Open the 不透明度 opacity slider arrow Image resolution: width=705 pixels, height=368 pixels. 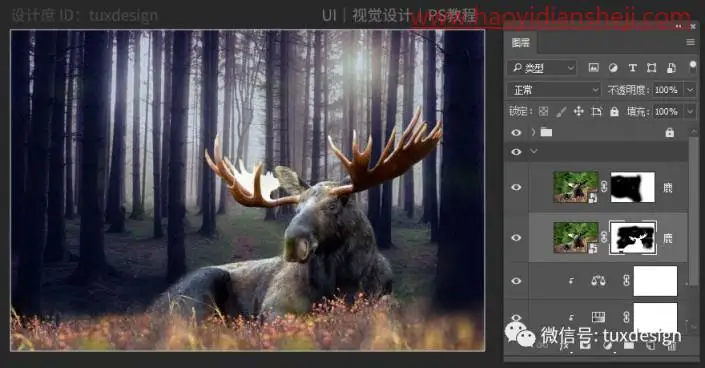coord(690,90)
